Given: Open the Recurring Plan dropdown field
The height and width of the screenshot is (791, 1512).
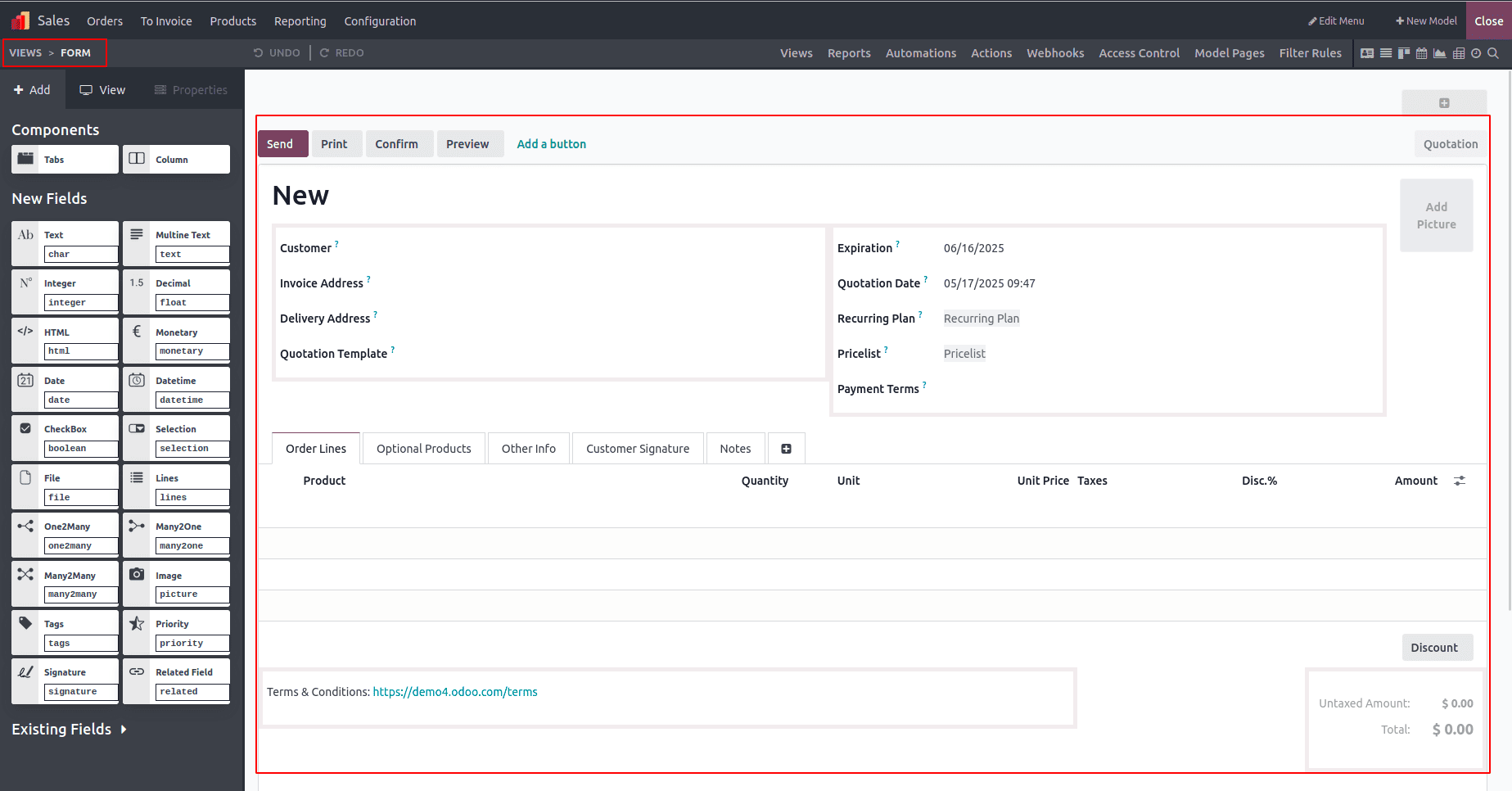Looking at the screenshot, I should (982, 319).
